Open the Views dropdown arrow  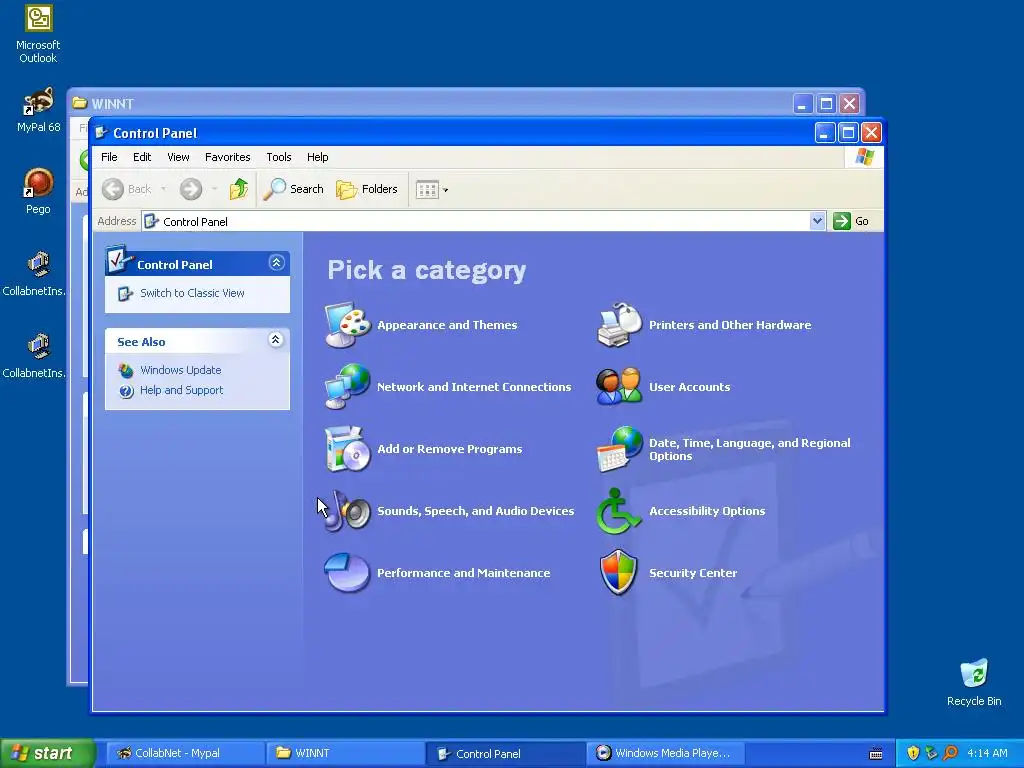446,191
